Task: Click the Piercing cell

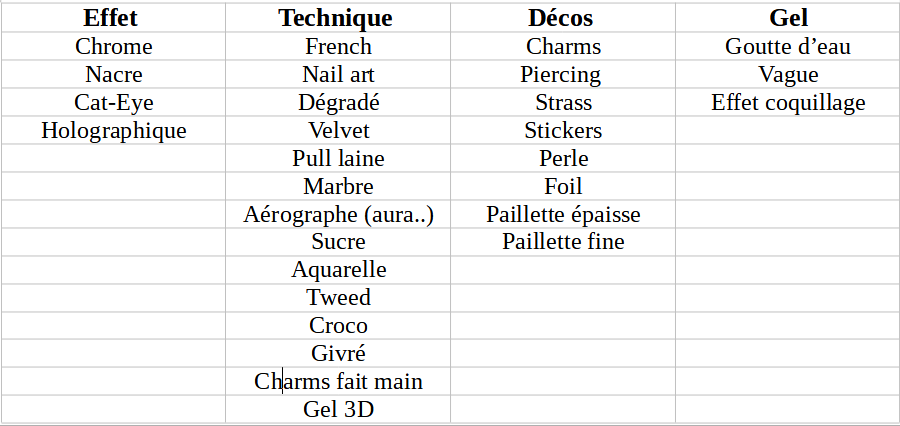Action: (561, 75)
